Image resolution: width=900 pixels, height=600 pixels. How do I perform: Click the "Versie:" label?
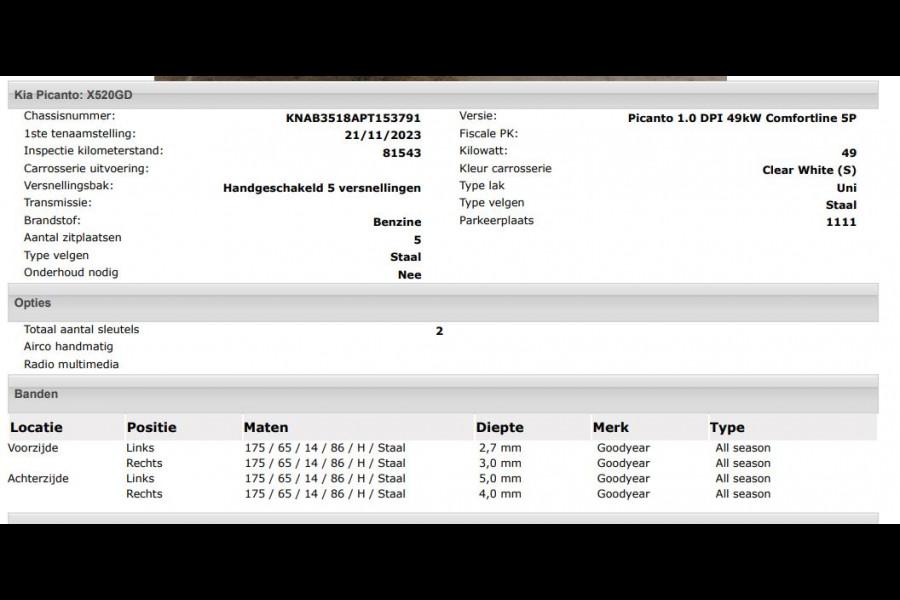point(478,115)
